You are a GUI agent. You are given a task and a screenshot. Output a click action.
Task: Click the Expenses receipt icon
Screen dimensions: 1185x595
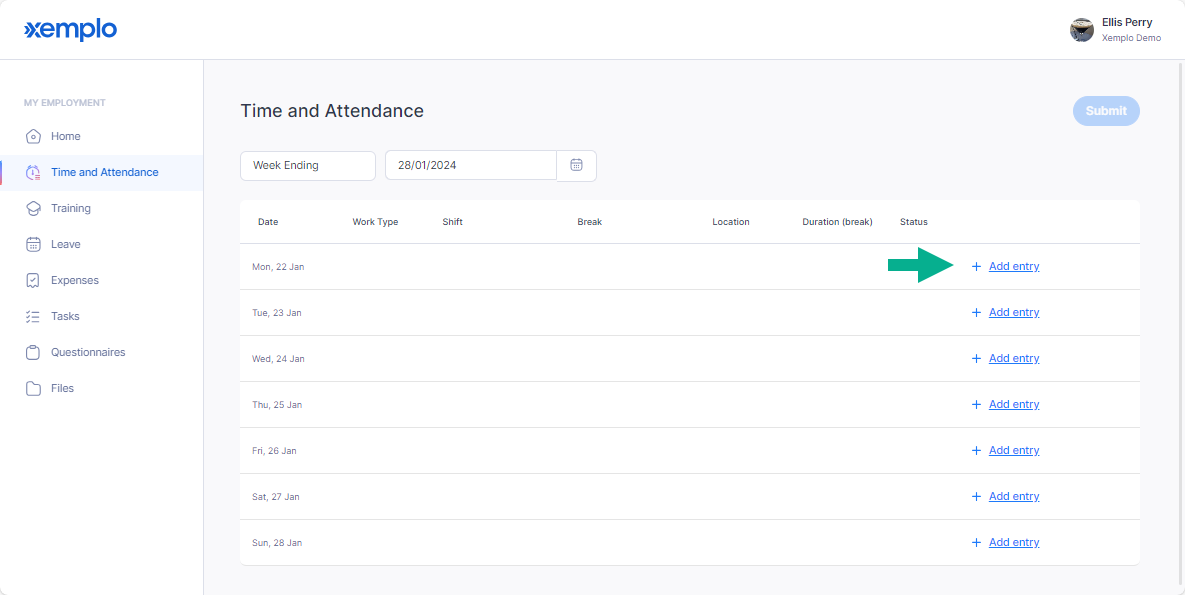33,280
